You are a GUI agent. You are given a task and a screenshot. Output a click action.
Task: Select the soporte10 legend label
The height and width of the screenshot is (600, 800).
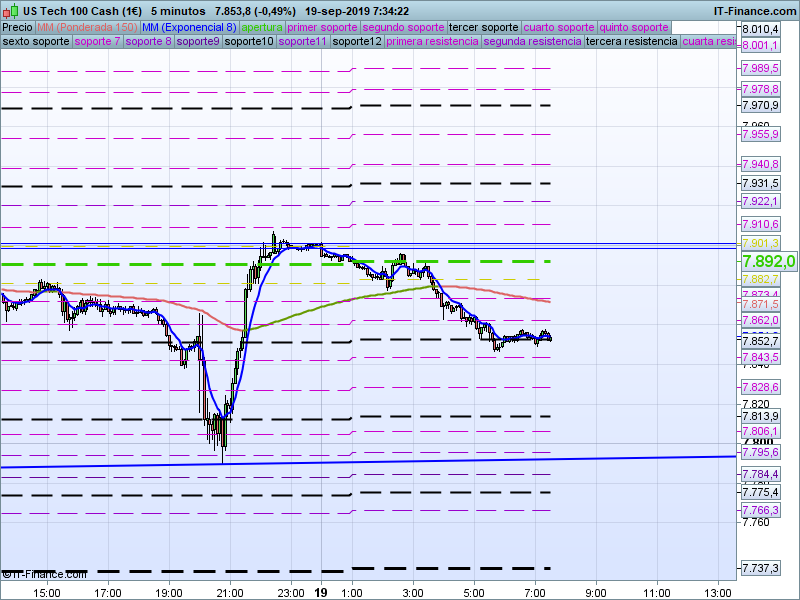[x=249, y=42]
